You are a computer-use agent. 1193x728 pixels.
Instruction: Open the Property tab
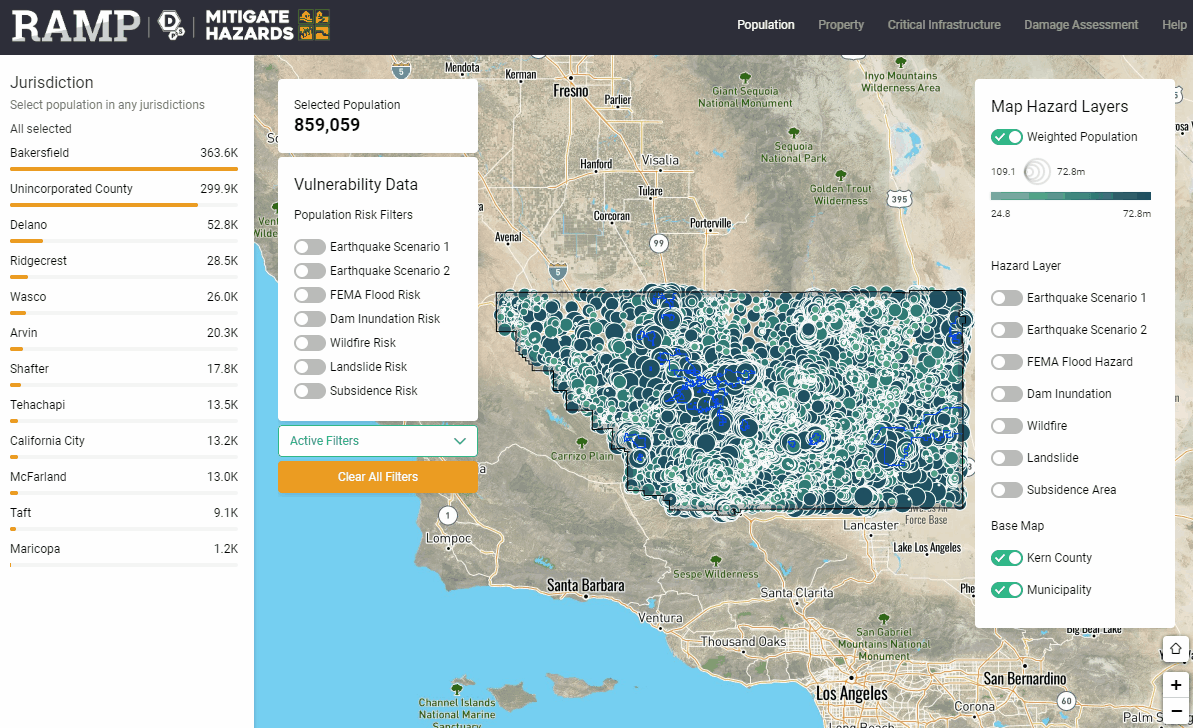tap(840, 25)
